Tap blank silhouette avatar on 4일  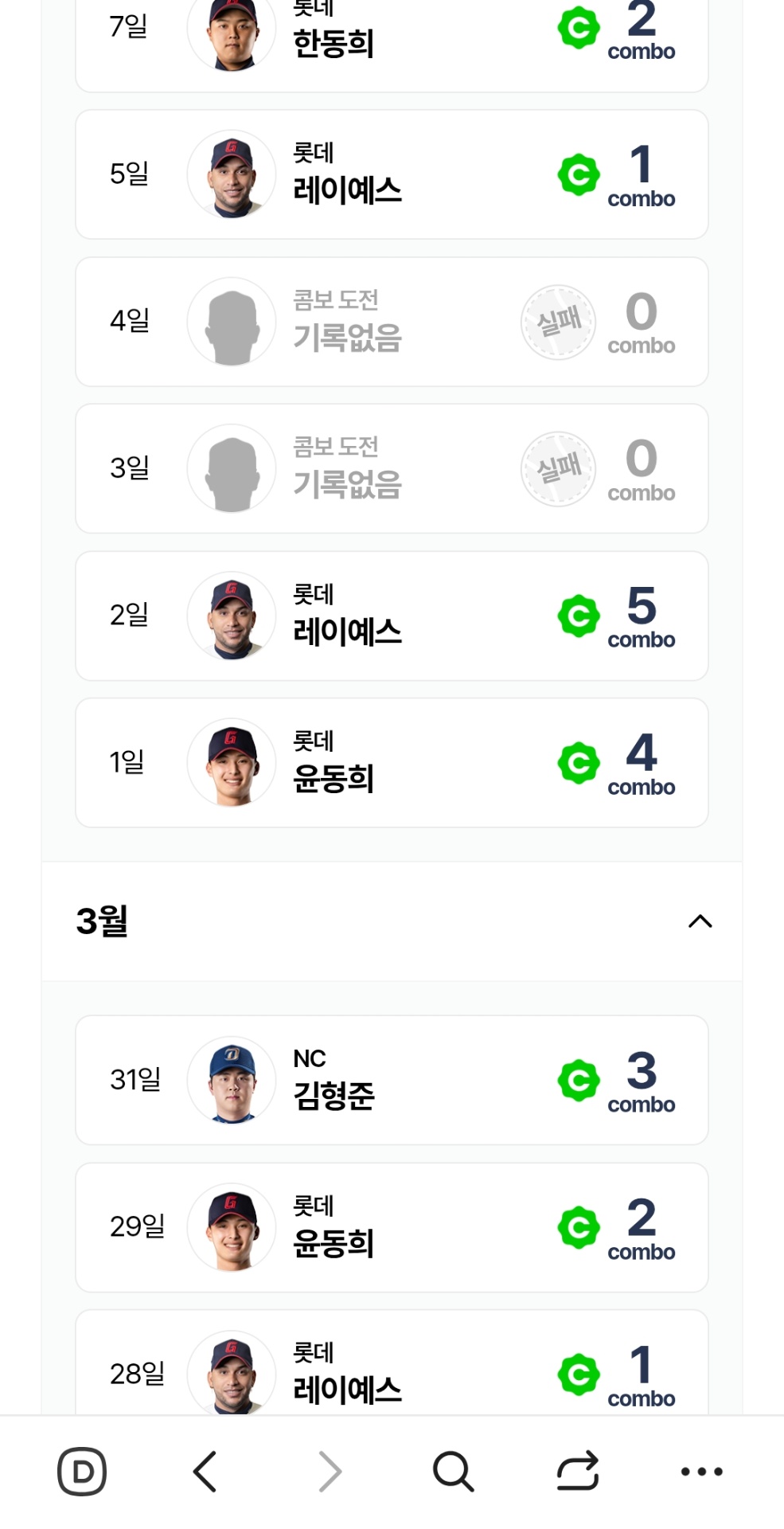(x=232, y=322)
